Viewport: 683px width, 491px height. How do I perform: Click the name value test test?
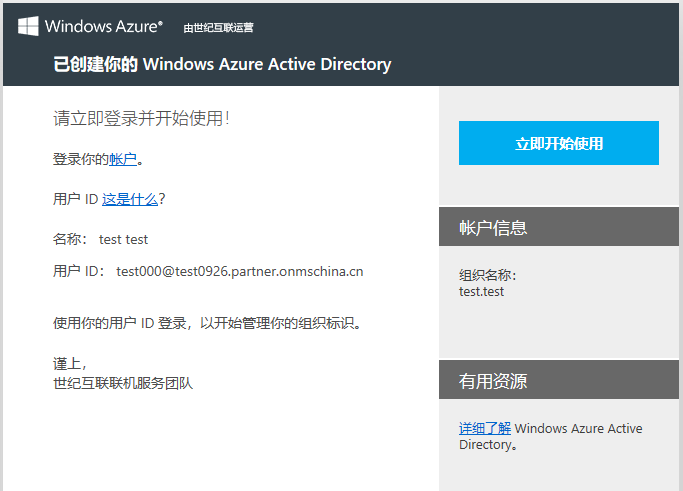pos(123,239)
